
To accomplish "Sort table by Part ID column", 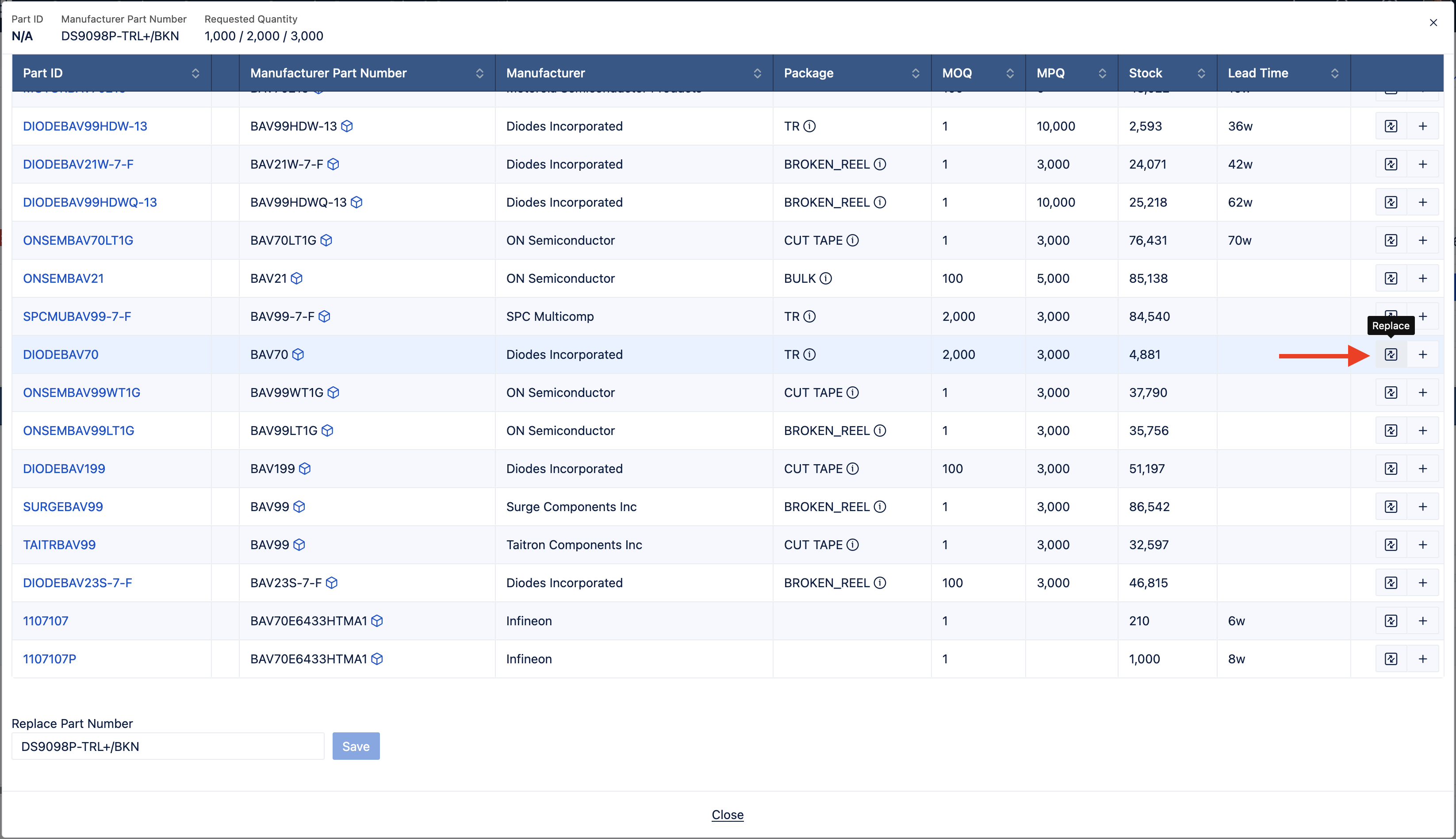I will [195, 73].
